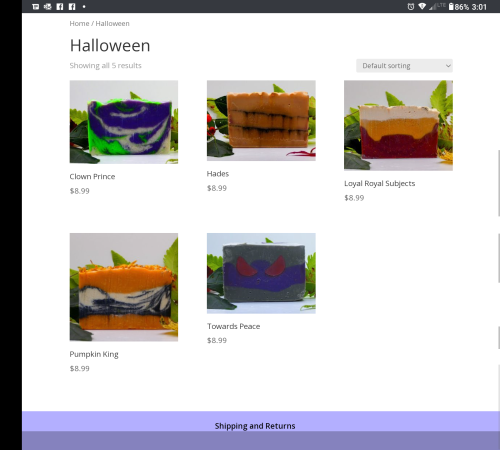Click the $8.99 price under Hades

(x=217, y=188)
